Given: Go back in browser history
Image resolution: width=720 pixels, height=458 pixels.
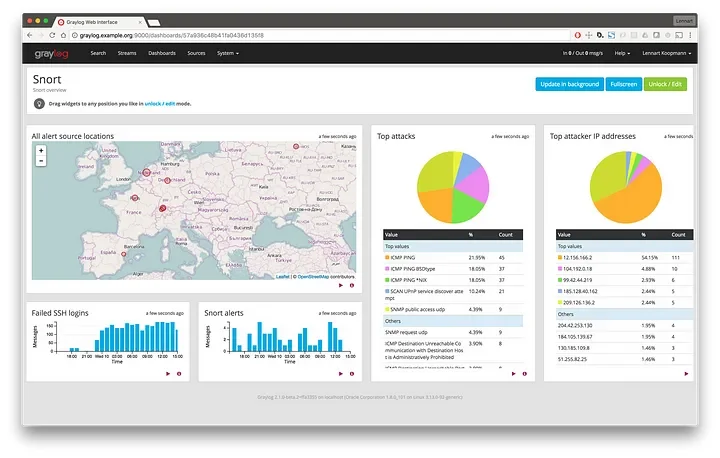Looking at the screenshot, I should pos(30,35).
